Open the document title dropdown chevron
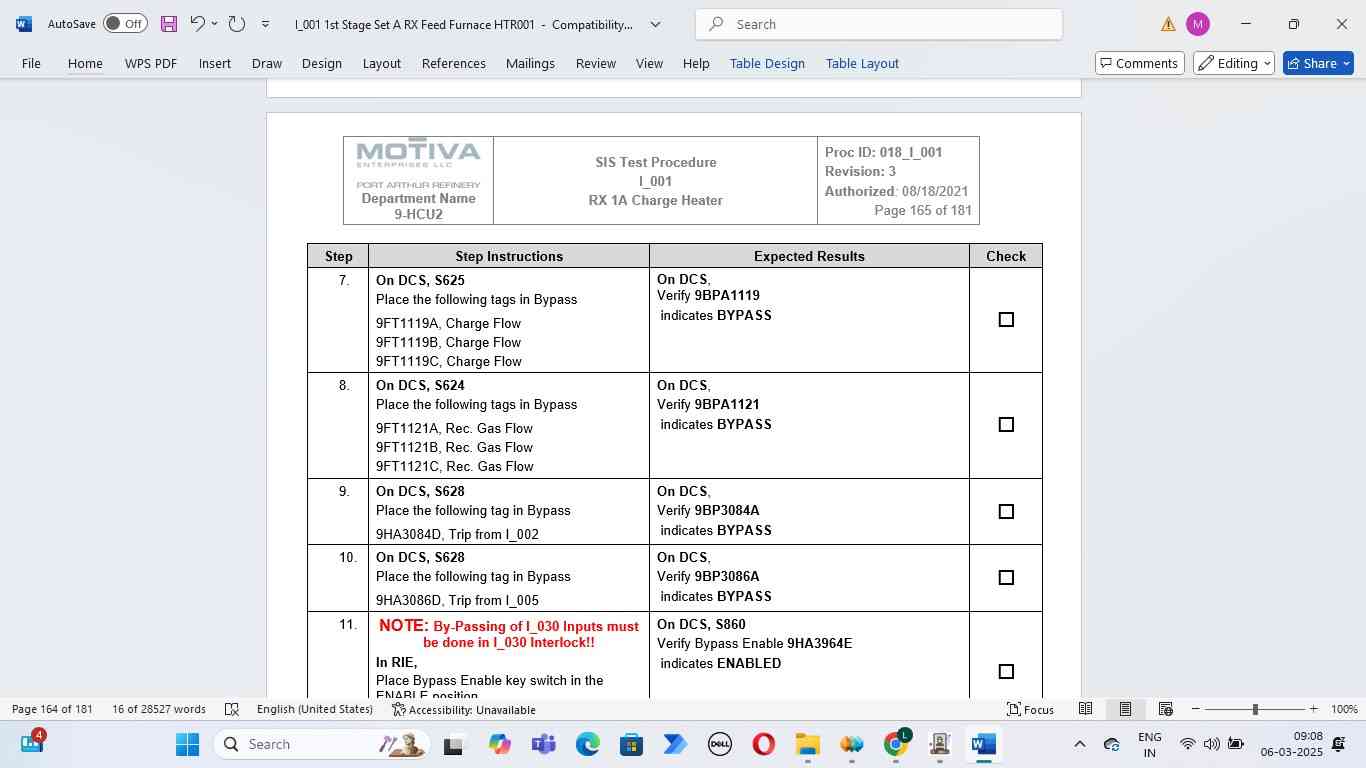The width and height of the screenshot is (1366, 768). point(655,24)
